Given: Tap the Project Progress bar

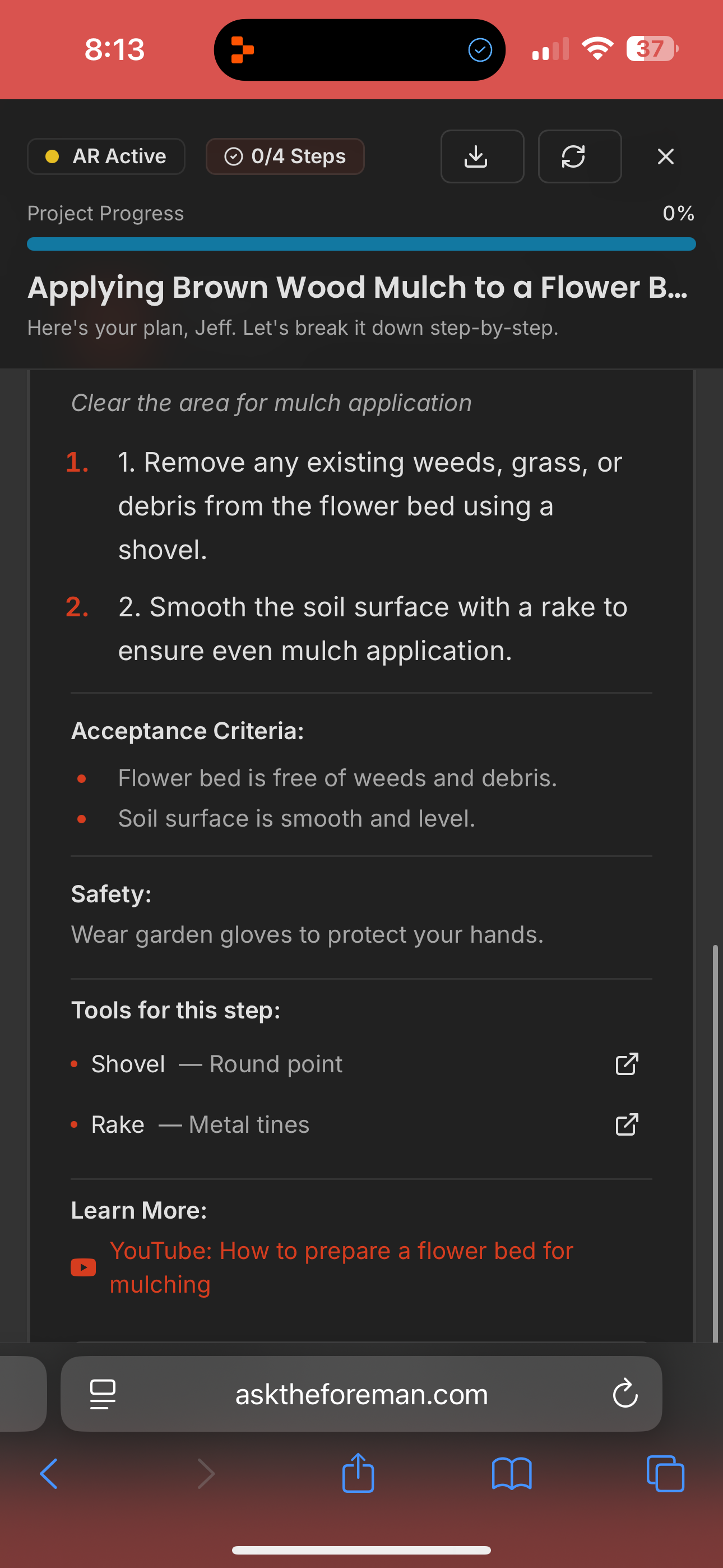Looking at the screenshot, I should coord(360,243).
